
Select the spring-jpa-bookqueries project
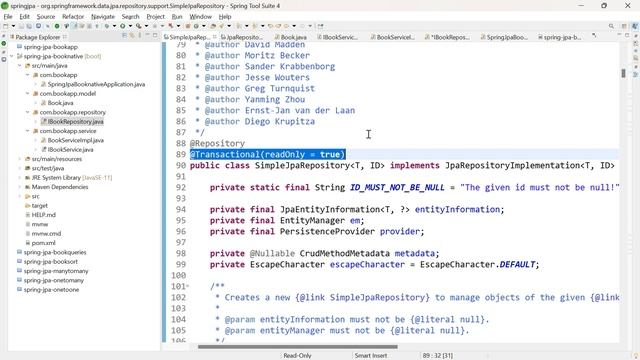55,252
